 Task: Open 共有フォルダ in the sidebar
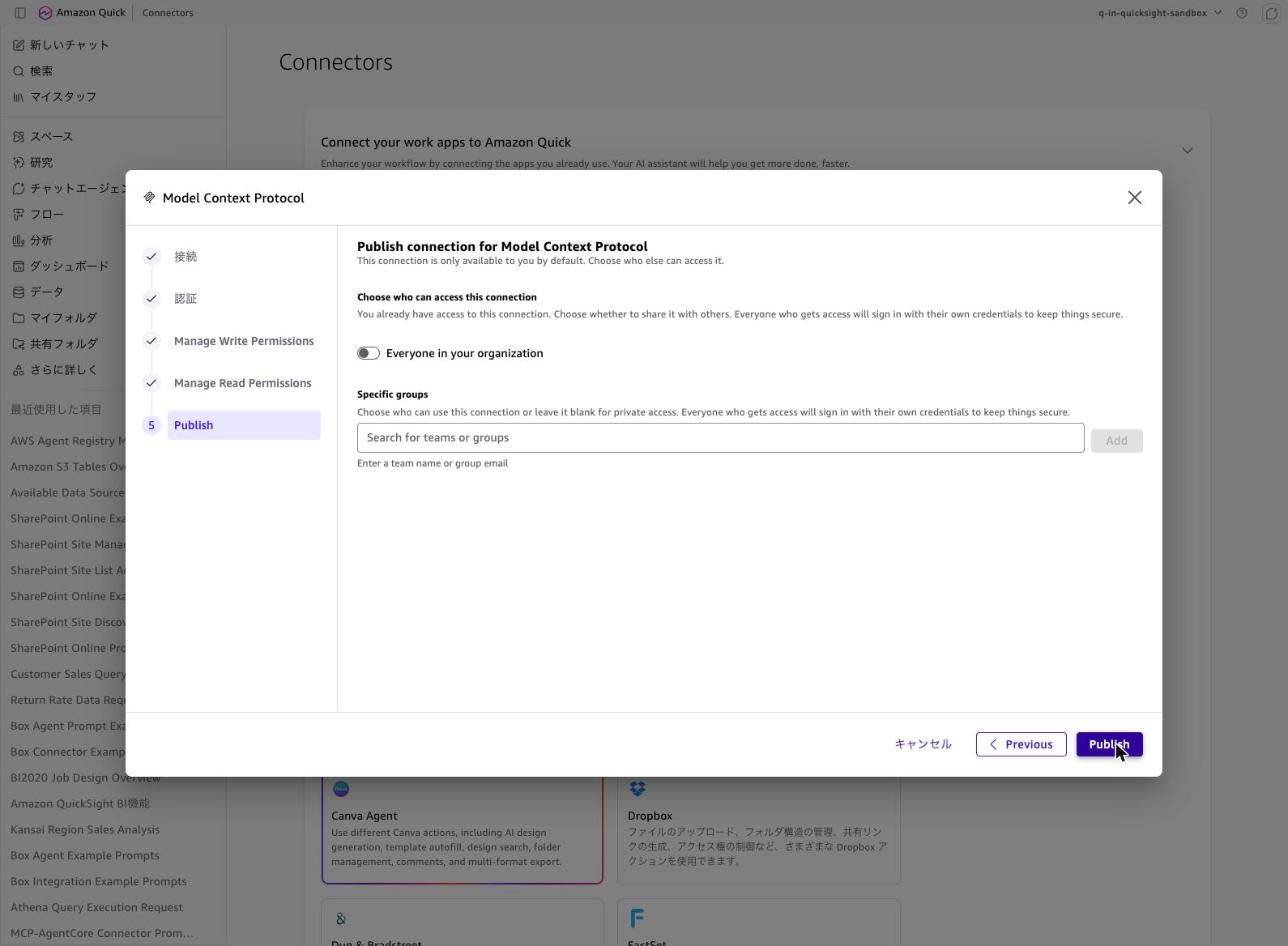55,344
